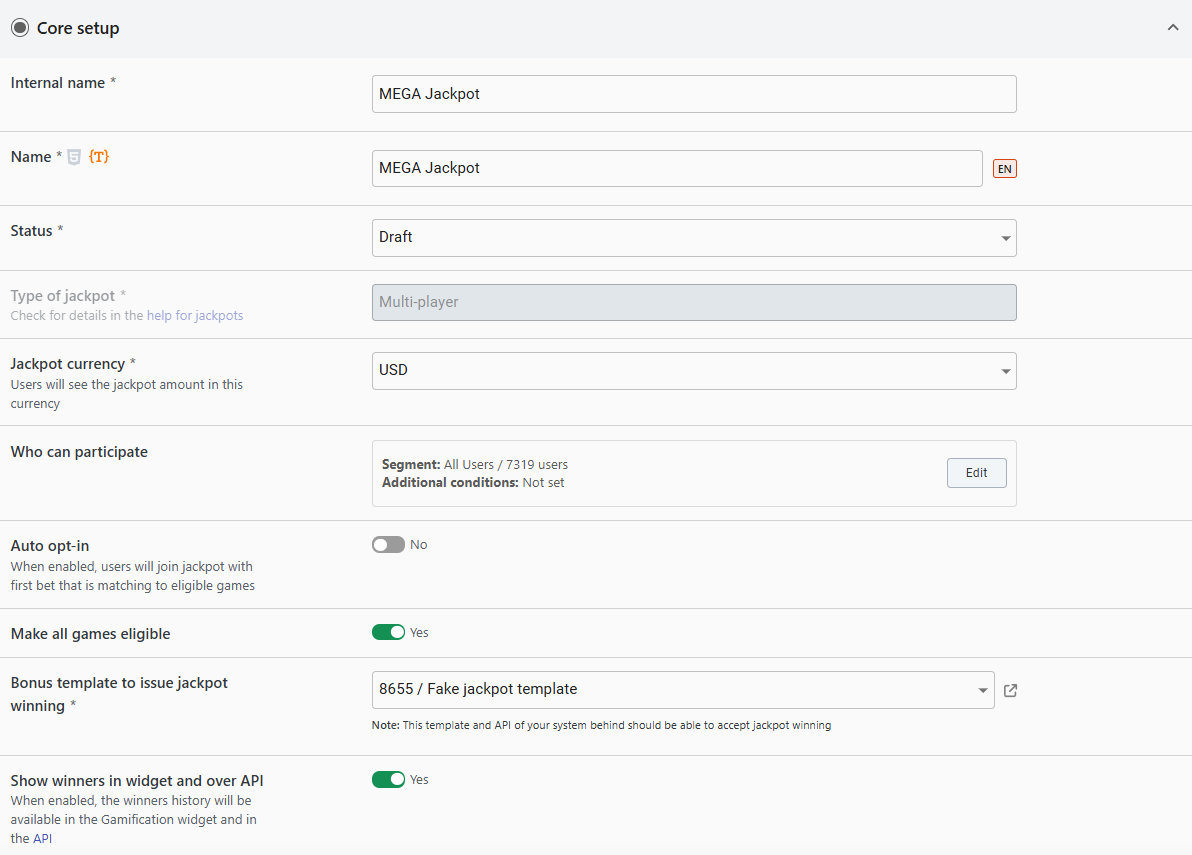
Task: Collapse the Core setup section chevron
Action: (1173, 28)
